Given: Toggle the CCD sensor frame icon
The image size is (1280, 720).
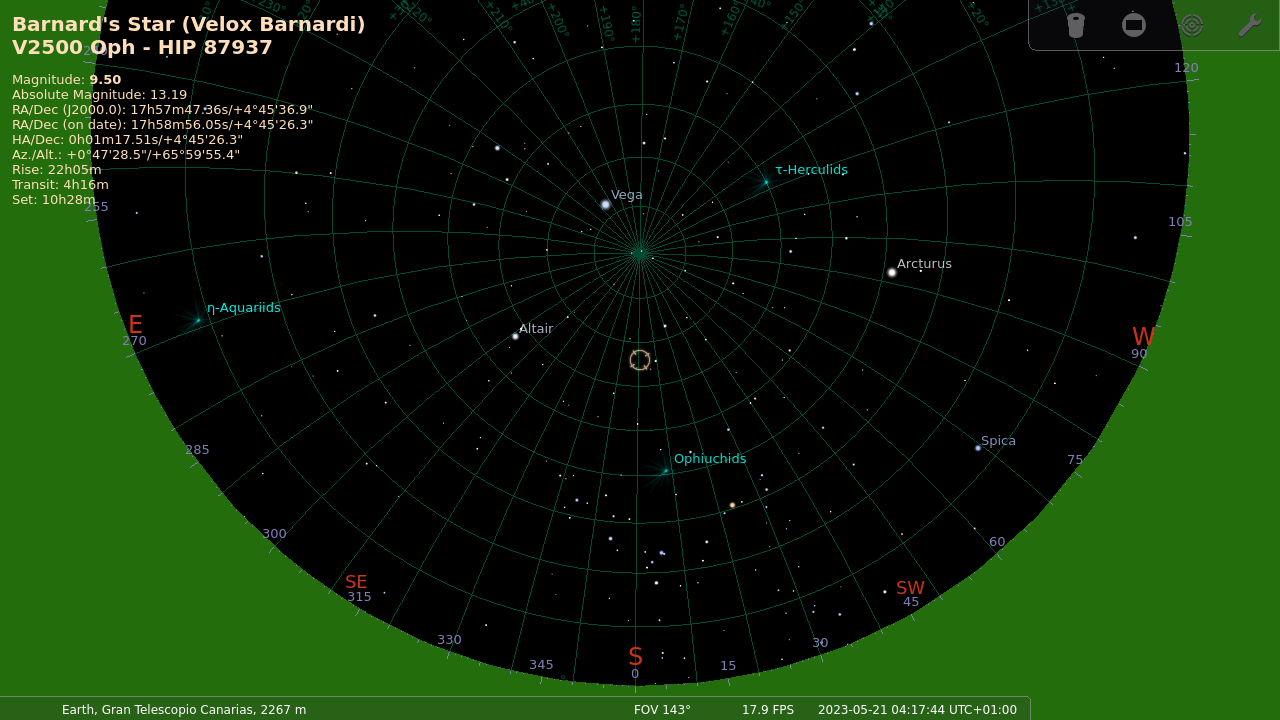Looking at the screenshot, I should 1134,25.
